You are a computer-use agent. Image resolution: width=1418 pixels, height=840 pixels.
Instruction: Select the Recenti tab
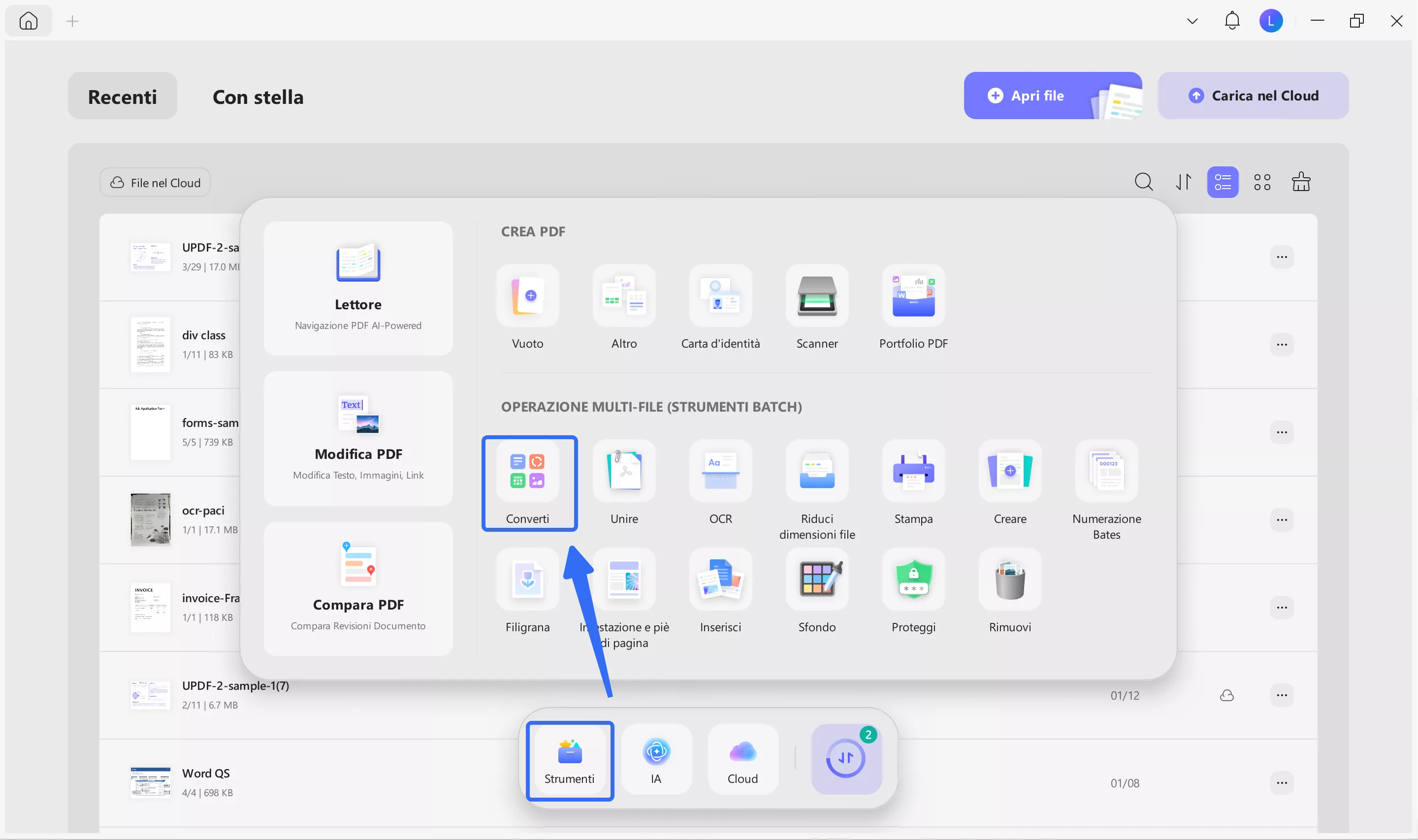(122, 97)
